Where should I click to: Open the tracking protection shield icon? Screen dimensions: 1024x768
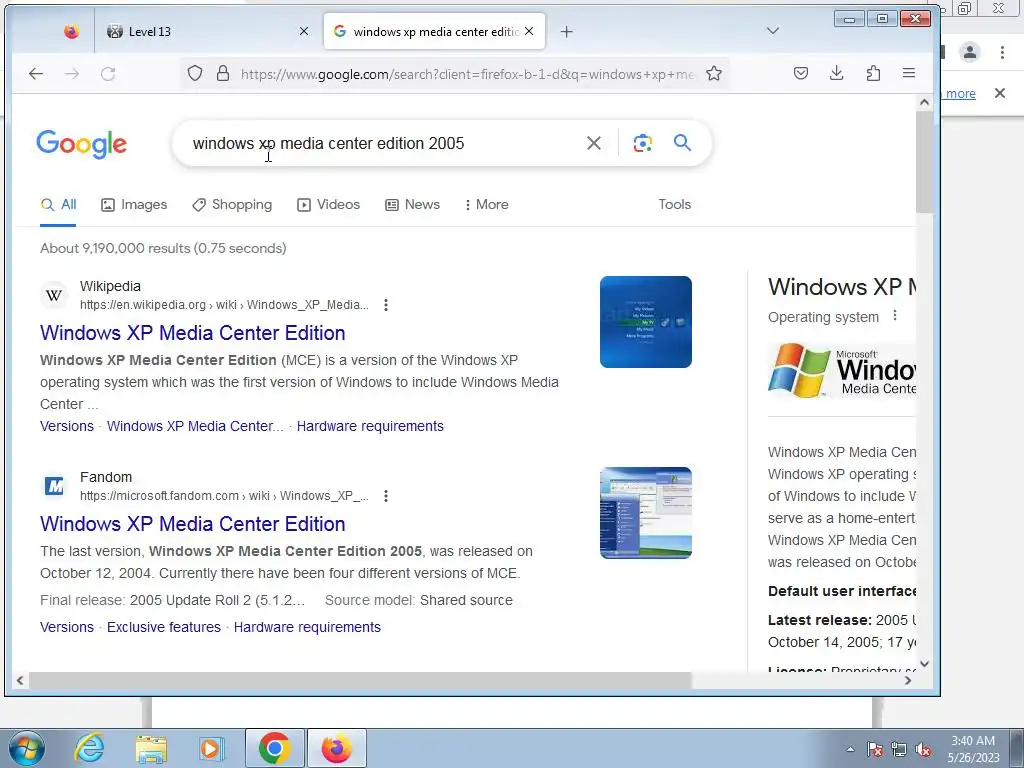pyautogui.click(x=195, y=73)
